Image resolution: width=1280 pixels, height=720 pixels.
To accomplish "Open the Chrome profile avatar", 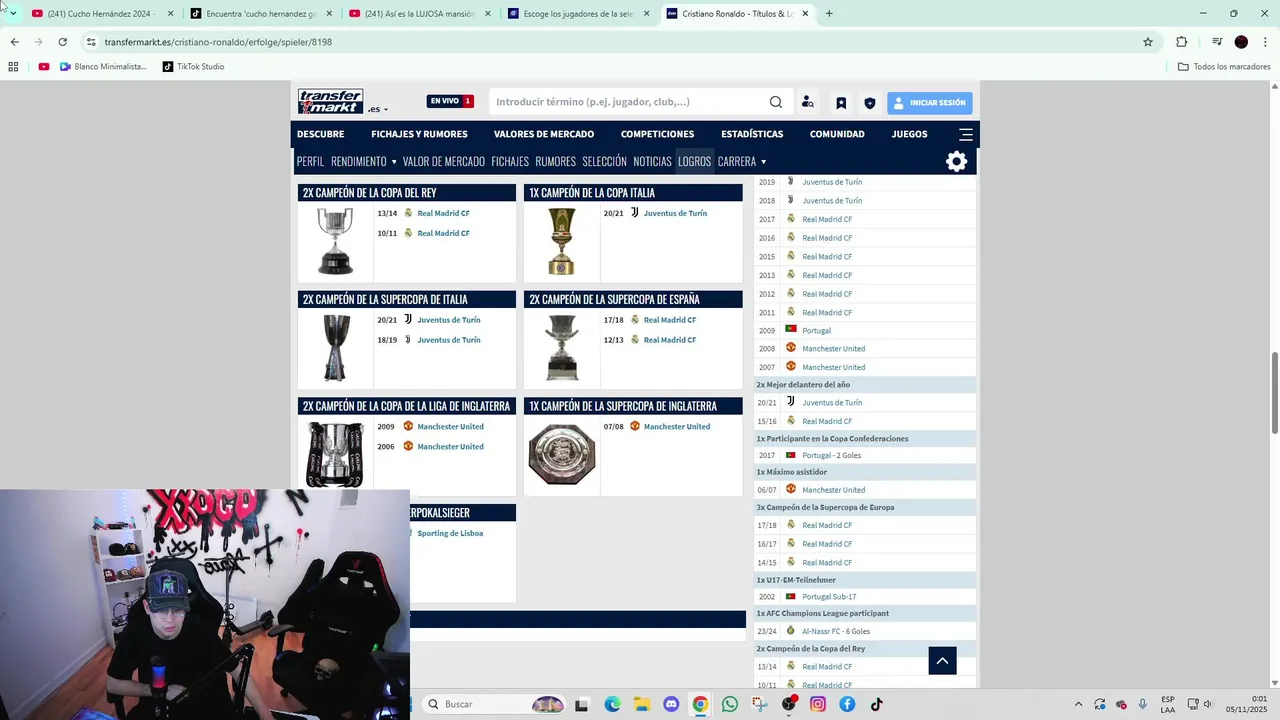I will (x=1241, y=42).
